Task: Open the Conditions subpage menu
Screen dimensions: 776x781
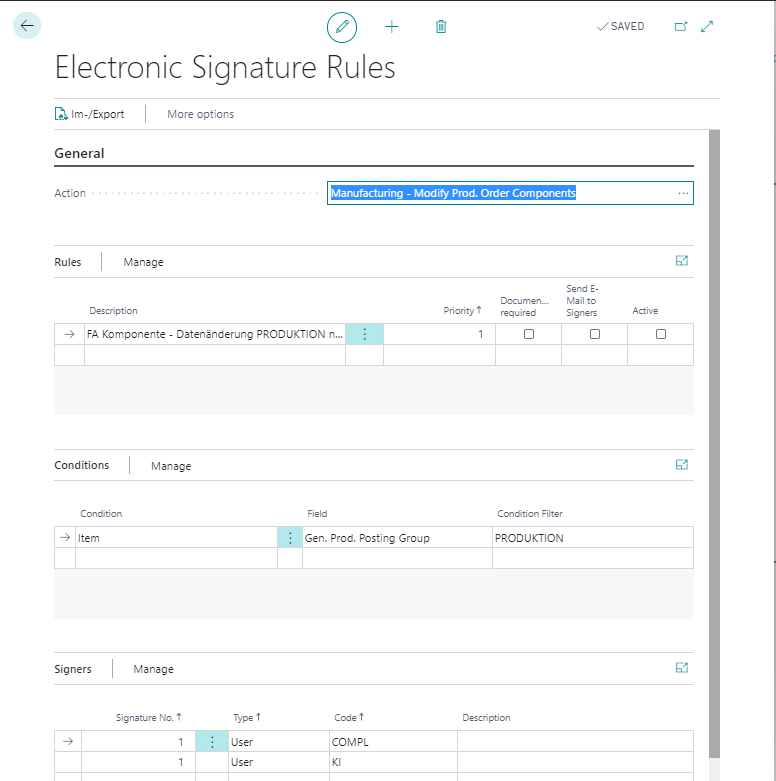Action: (82, 465)
